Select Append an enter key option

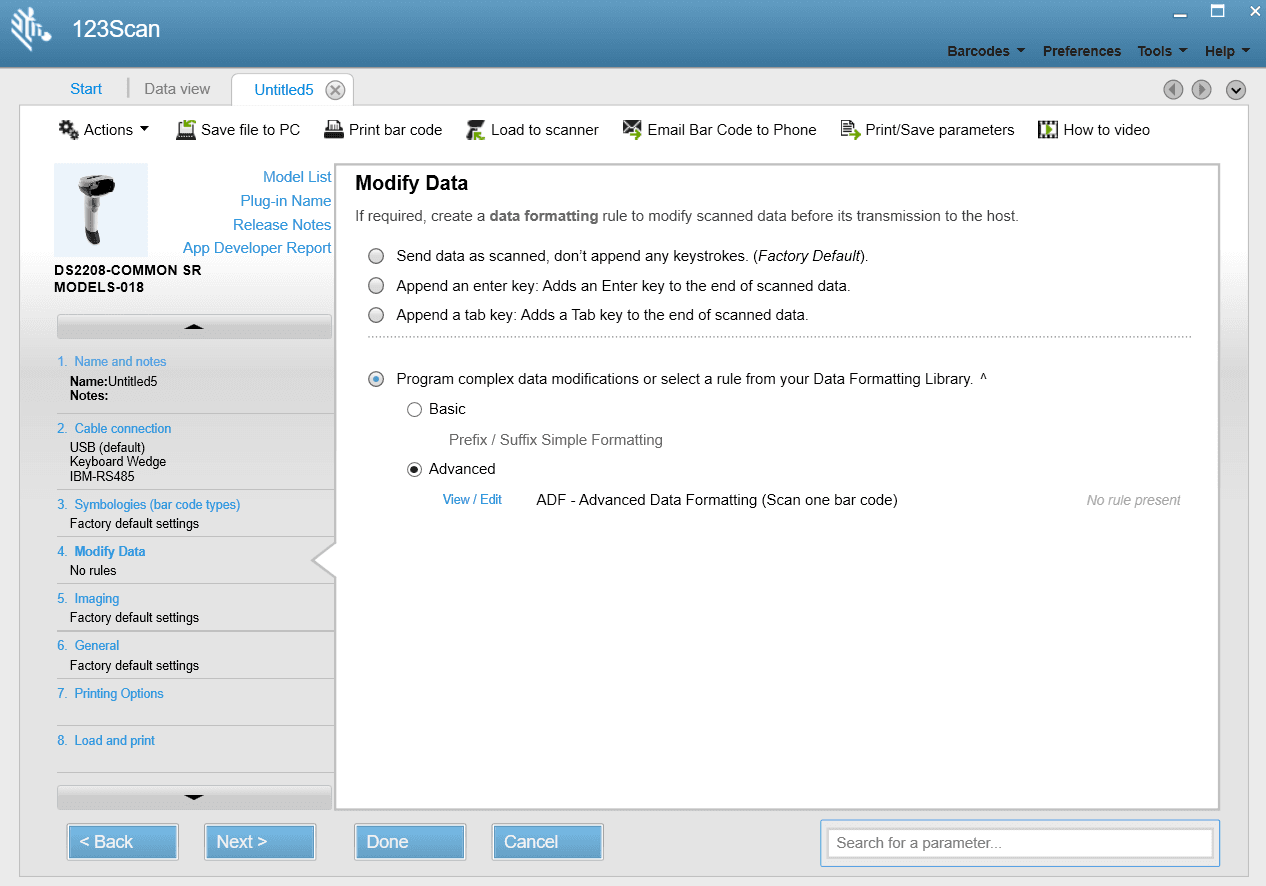click(376, 286)
